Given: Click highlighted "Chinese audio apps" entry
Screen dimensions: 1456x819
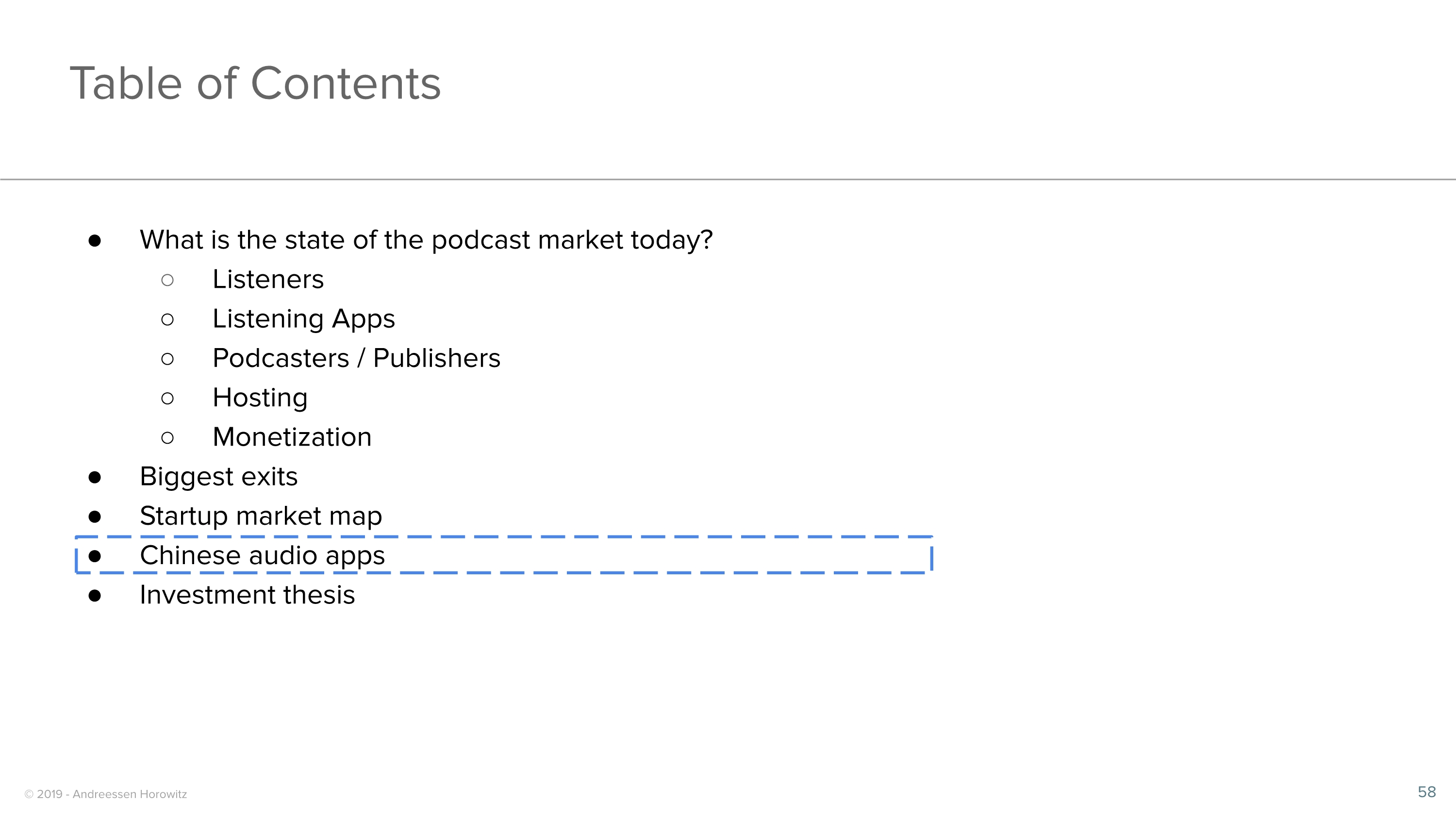Looking at the screenshot, I should [x=262, y=555].
